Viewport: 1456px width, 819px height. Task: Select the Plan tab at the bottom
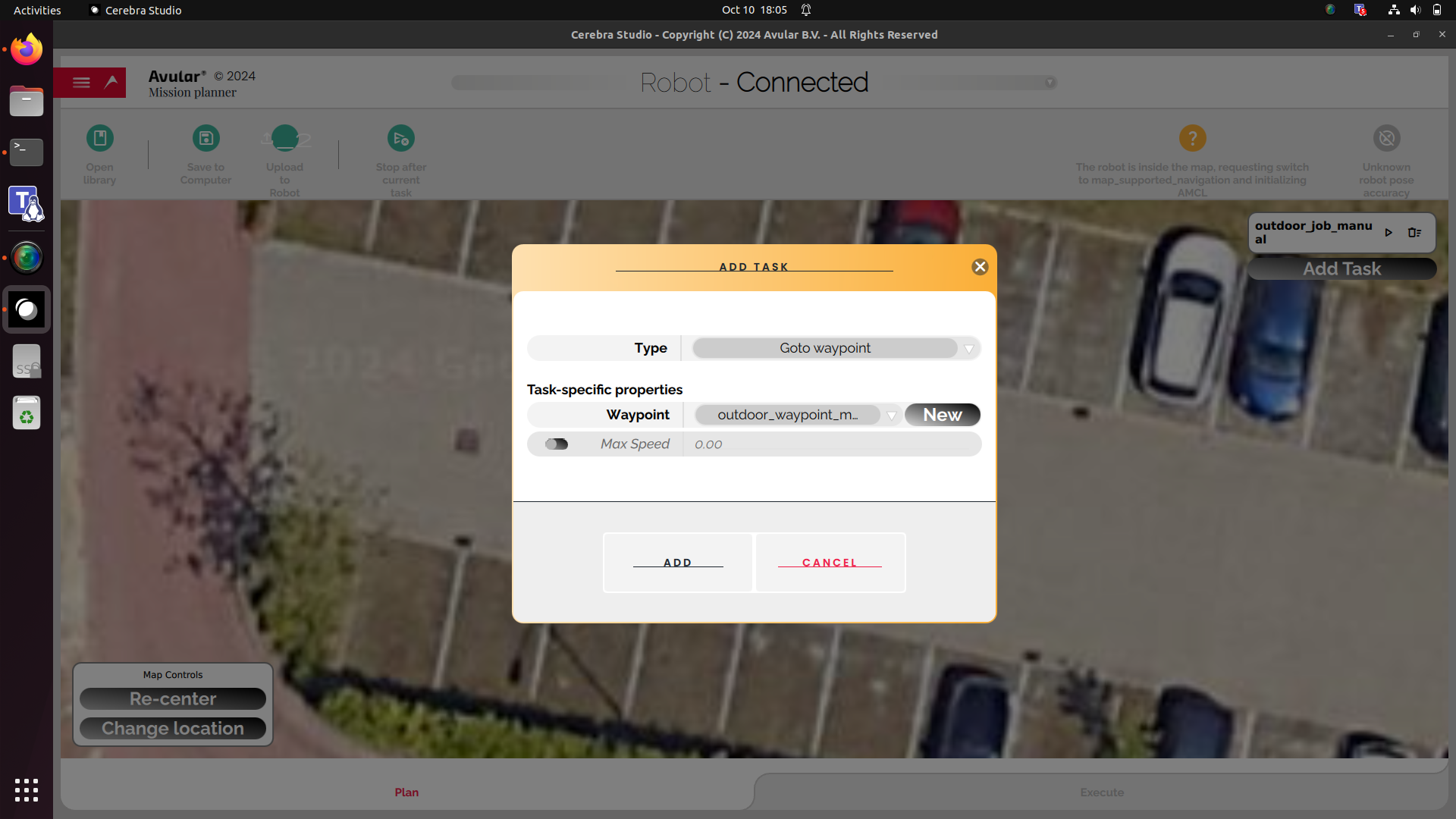[406, 791]
